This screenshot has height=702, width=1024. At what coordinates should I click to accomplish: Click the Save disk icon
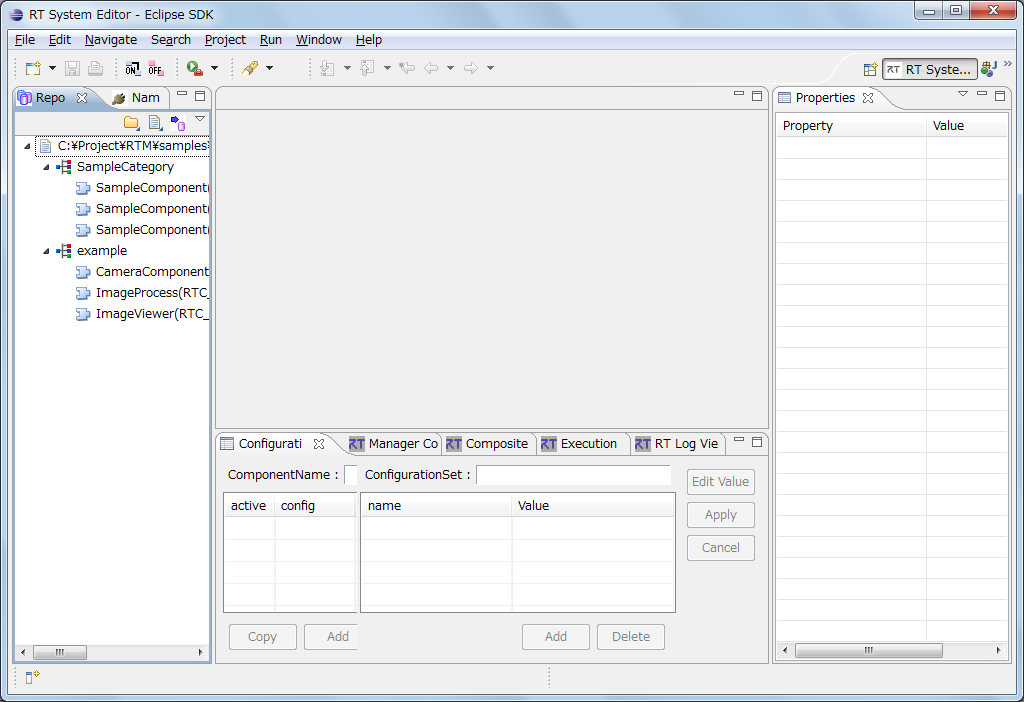pyautogui.click(x=72, y=68)
